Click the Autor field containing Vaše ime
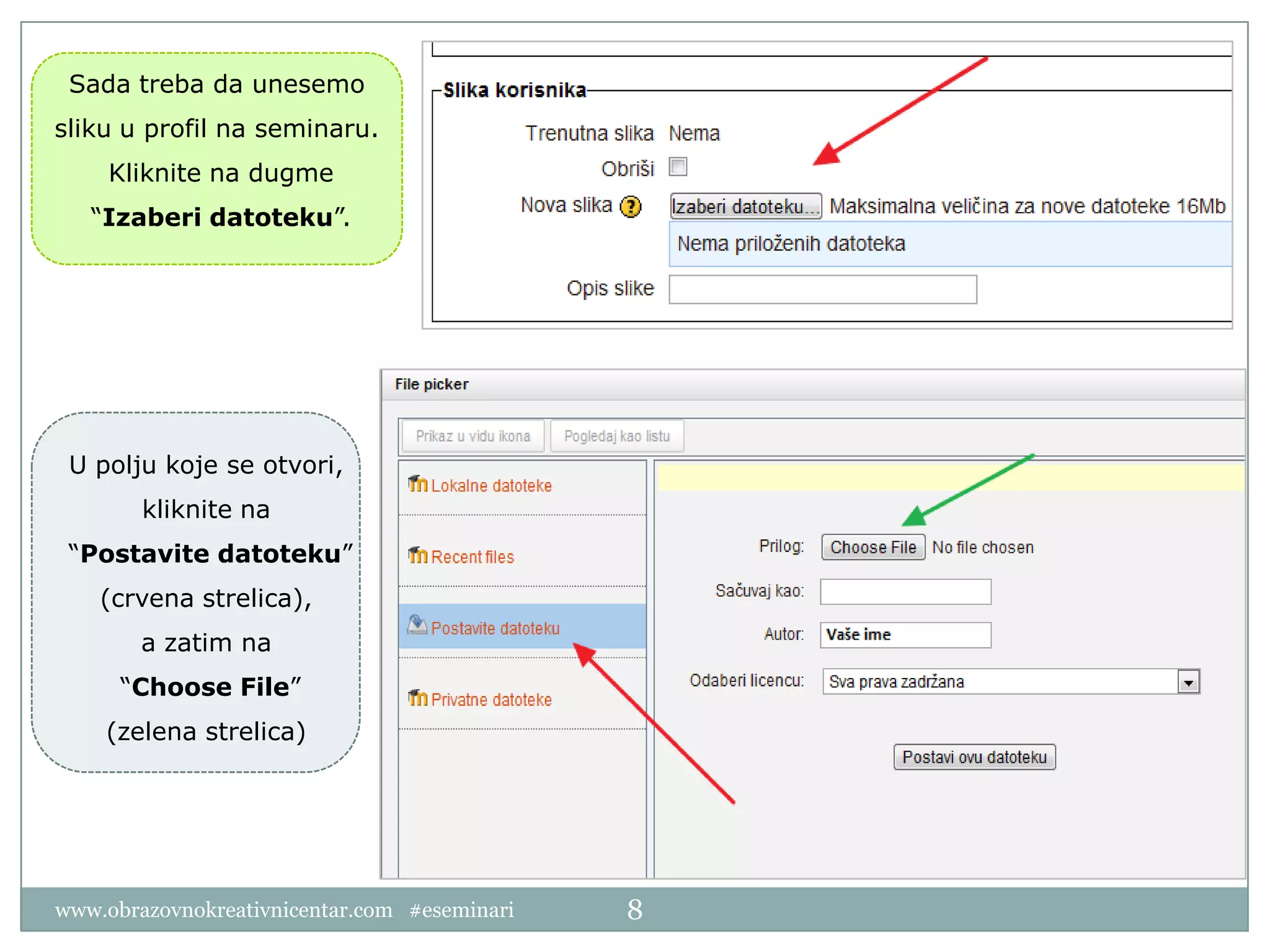 905,635
